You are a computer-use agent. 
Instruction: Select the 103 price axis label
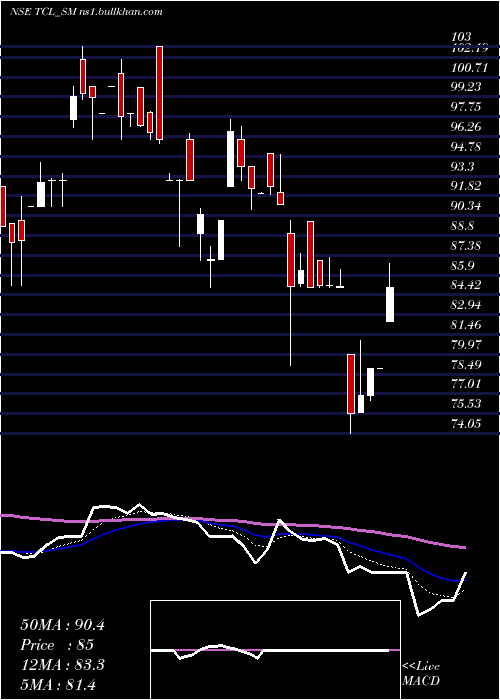coord(461,37)
